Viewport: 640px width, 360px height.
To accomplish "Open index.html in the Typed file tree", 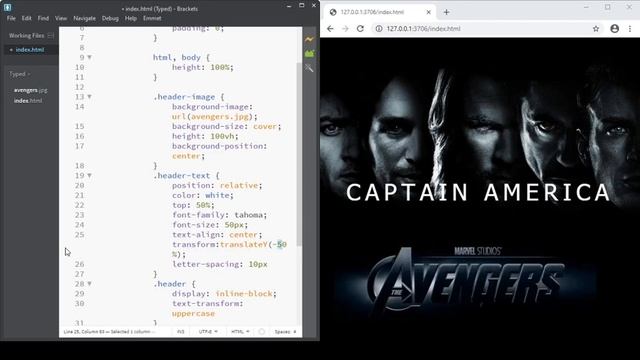I will [x=28, y=101].
